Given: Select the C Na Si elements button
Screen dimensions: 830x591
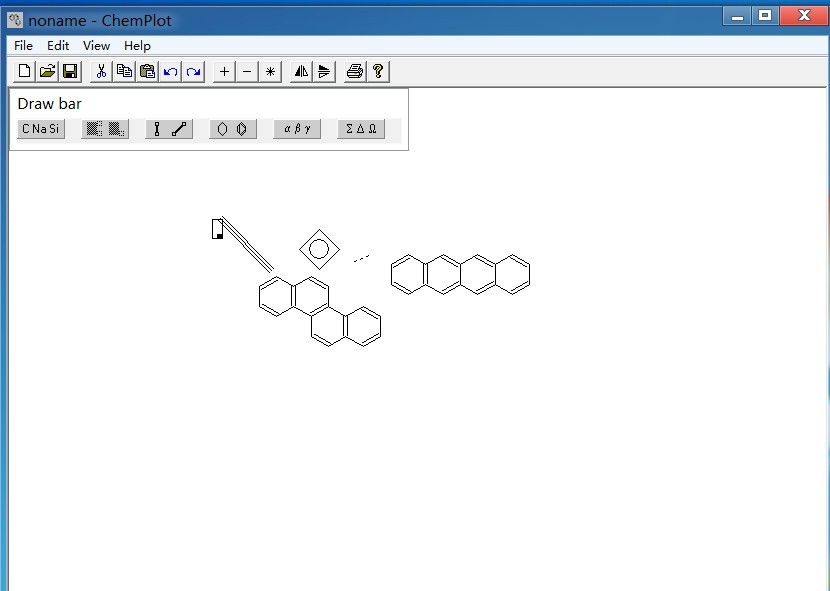Looking at the screenshot, I should (41, 129).
